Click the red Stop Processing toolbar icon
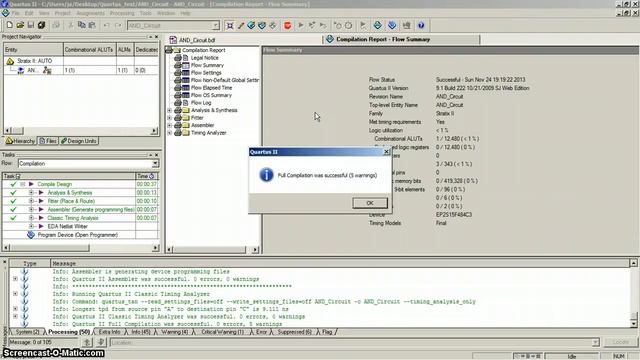The height and width of the screenshot is (360, 640). point(287,25)
